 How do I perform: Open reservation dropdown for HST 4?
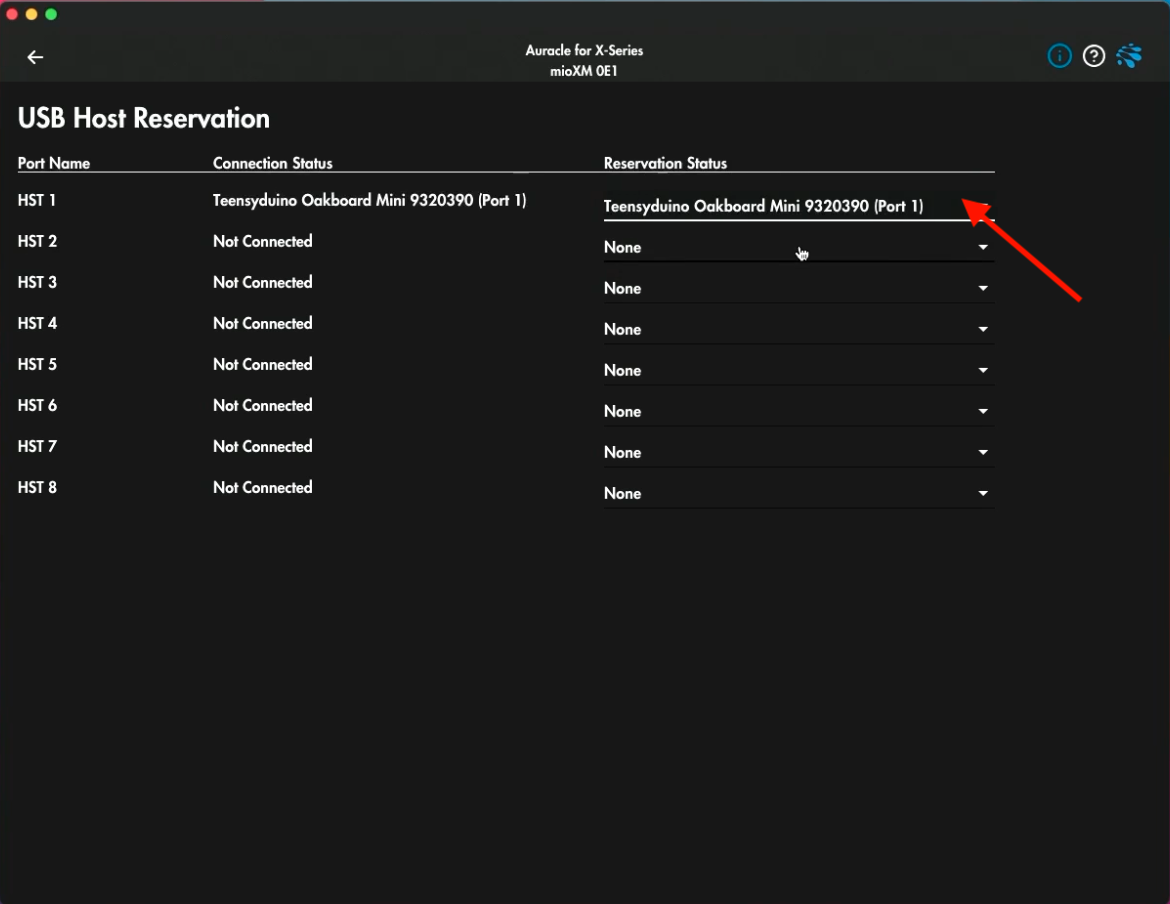pos(798,330)
